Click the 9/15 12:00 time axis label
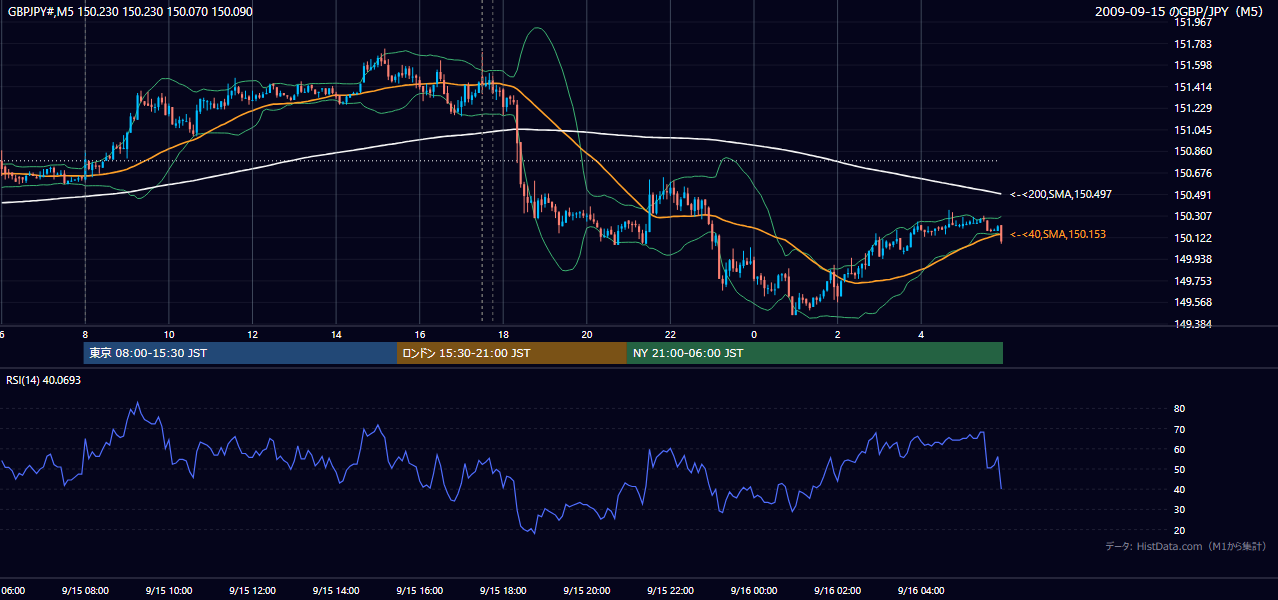The width and height of the screenshot is (1278, 600). coord(252,590)
